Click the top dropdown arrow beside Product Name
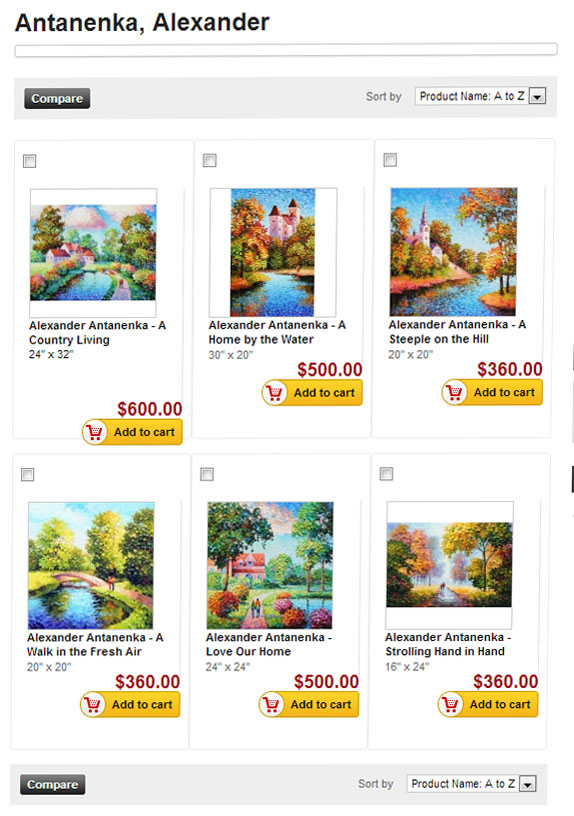Image resolution: width=574 pixels, height=816 pixels. coord(538,96)
